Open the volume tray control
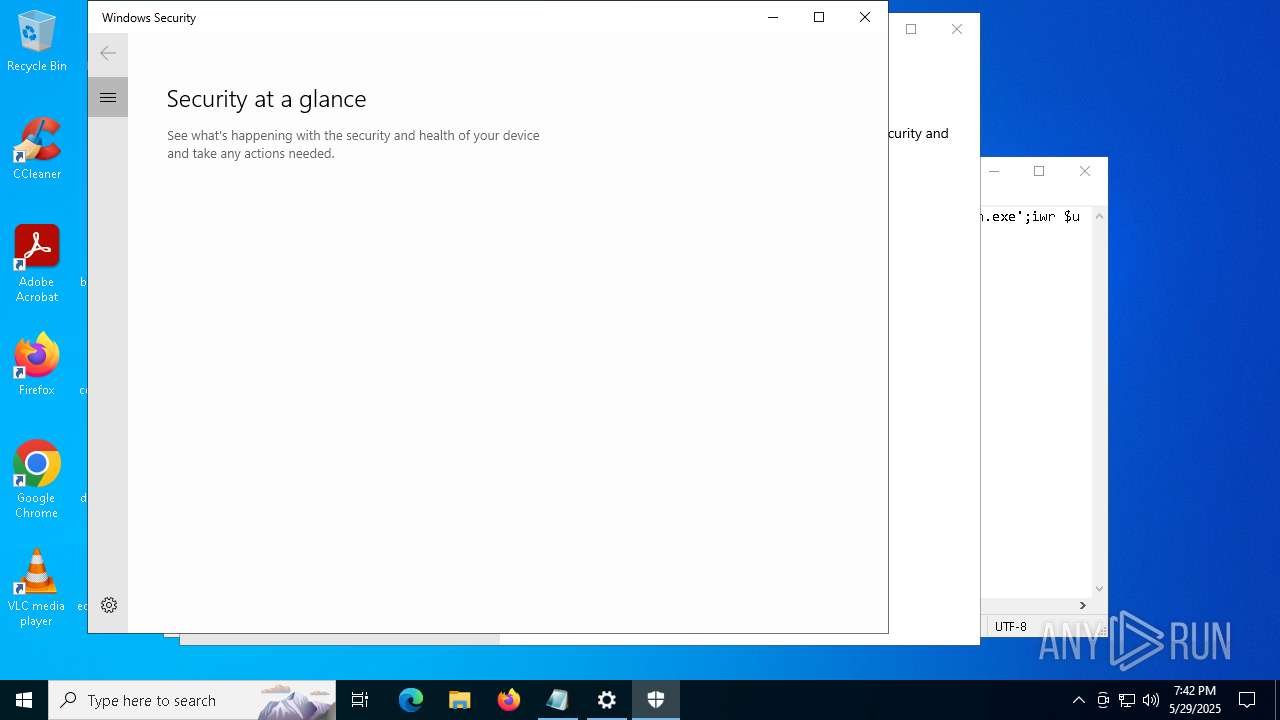1280x720 pixels. (x=1151, y=700)
